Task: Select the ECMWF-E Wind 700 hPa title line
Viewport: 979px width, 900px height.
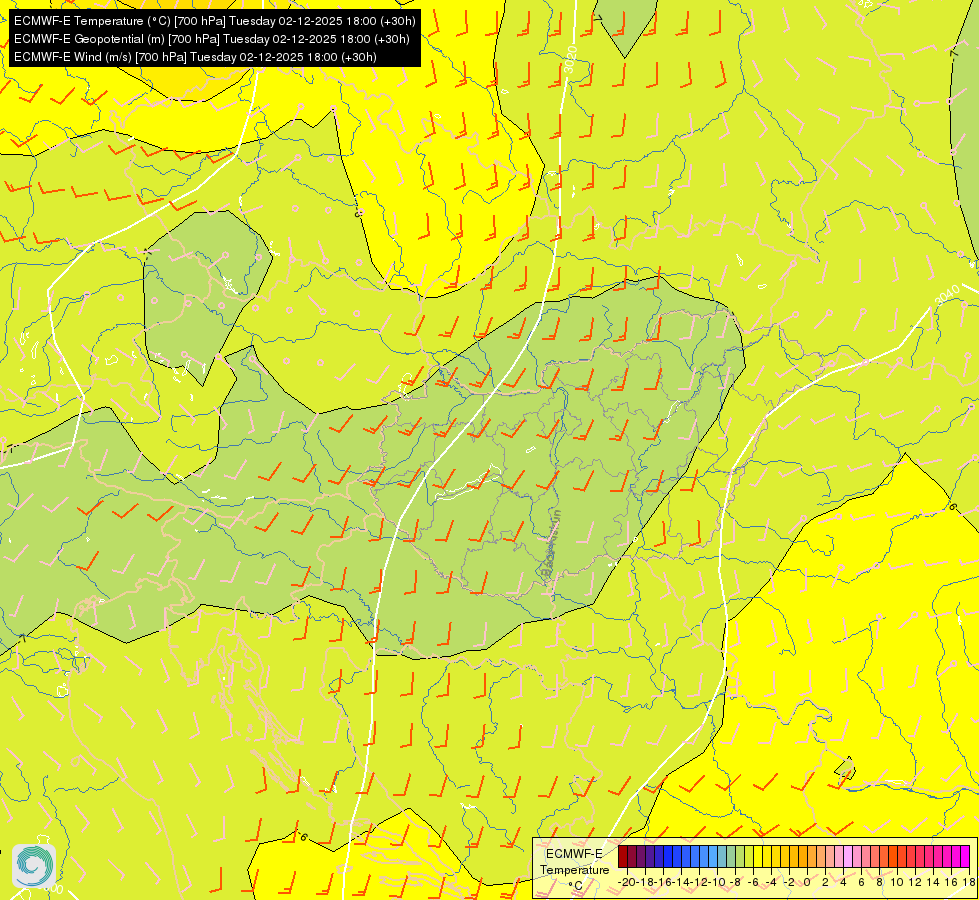Action: pyautogui.click(x=195, y=57)
